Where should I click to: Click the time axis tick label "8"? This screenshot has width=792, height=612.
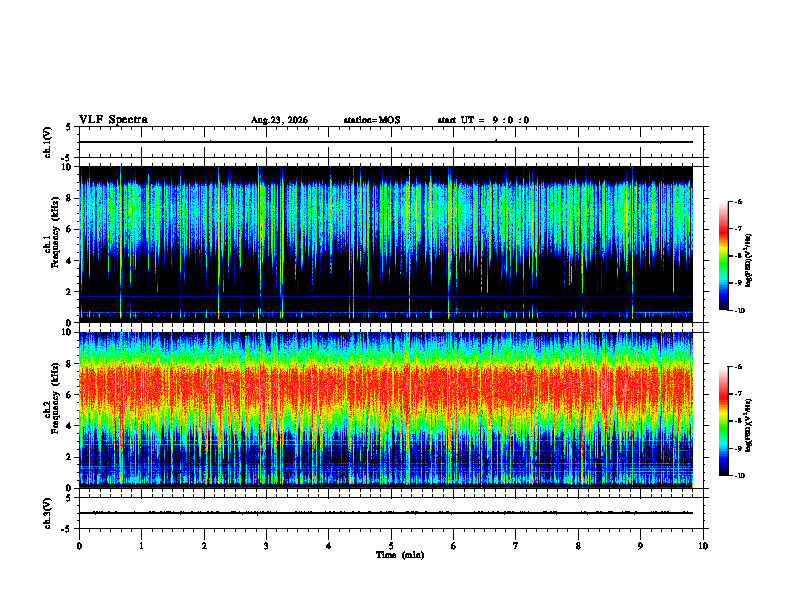[578, 546]
